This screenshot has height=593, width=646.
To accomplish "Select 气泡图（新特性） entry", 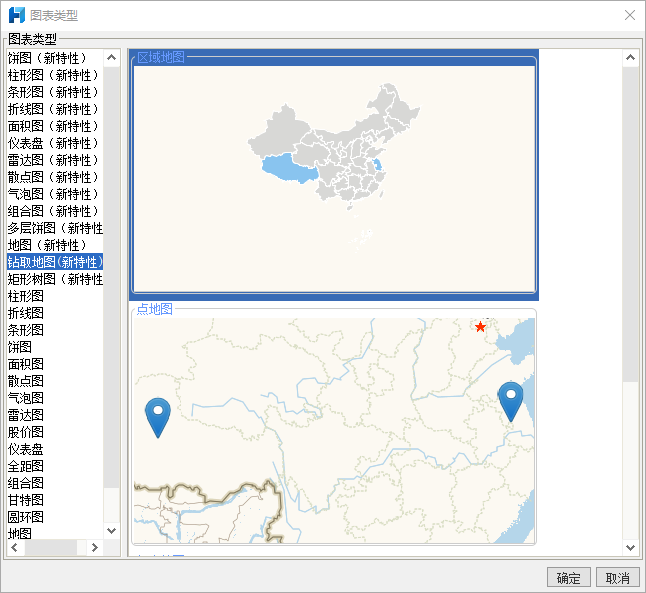I will pos(55,194).
